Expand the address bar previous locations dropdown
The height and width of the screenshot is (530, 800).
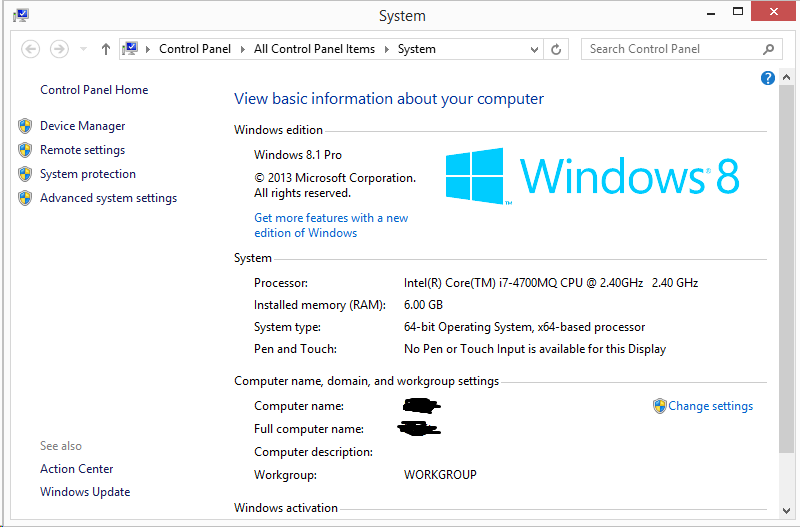[535, 49]
